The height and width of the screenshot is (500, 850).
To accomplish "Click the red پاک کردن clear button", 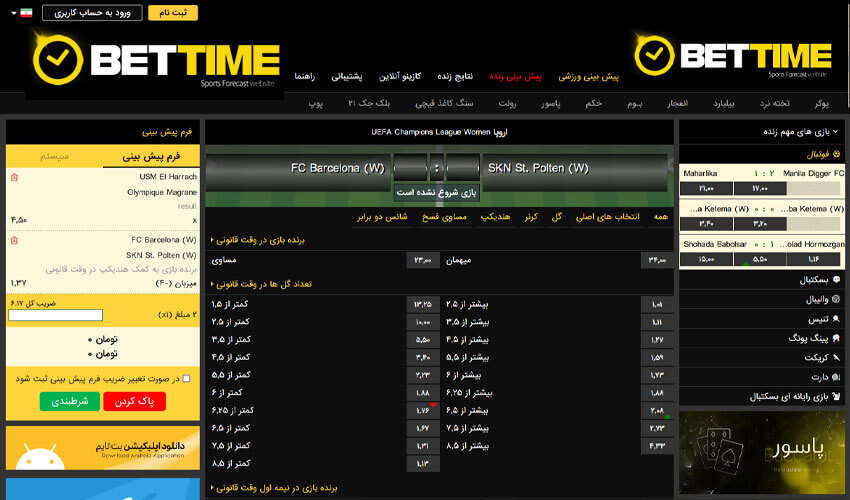I will pyautogui.click(x=134, y=401).
